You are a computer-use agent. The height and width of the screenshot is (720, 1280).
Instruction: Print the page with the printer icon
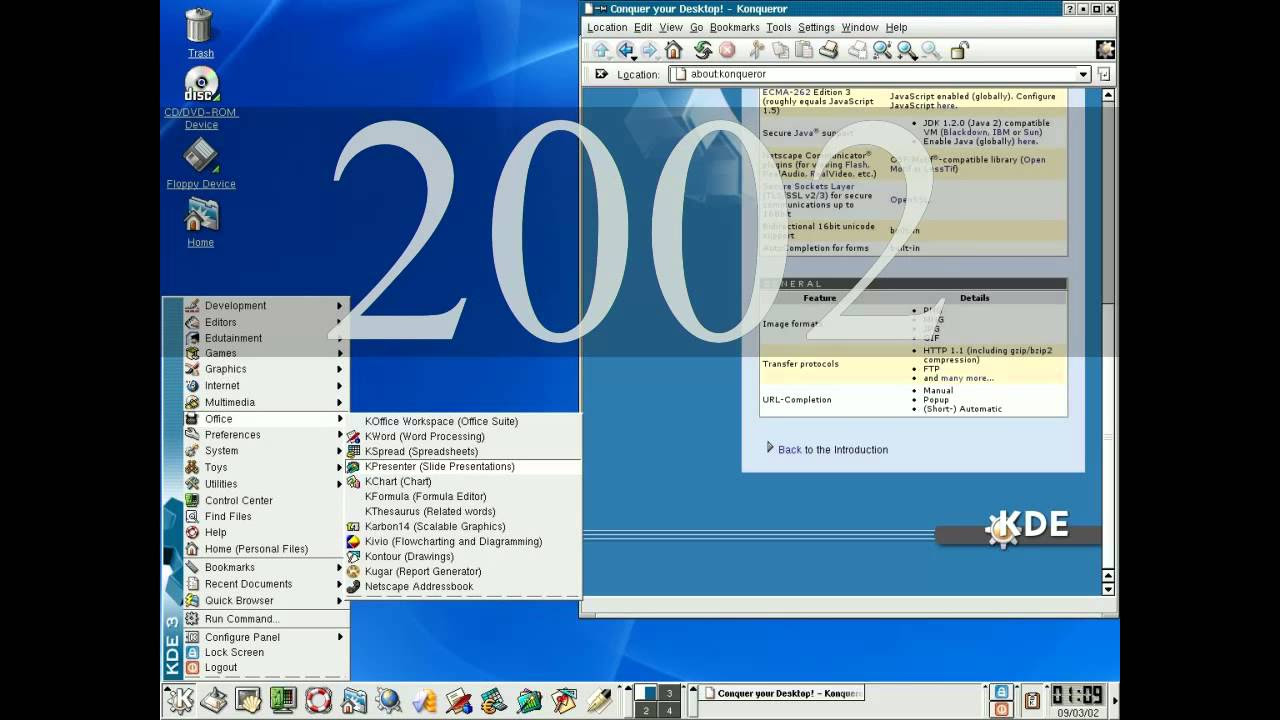tap(828, 50)
